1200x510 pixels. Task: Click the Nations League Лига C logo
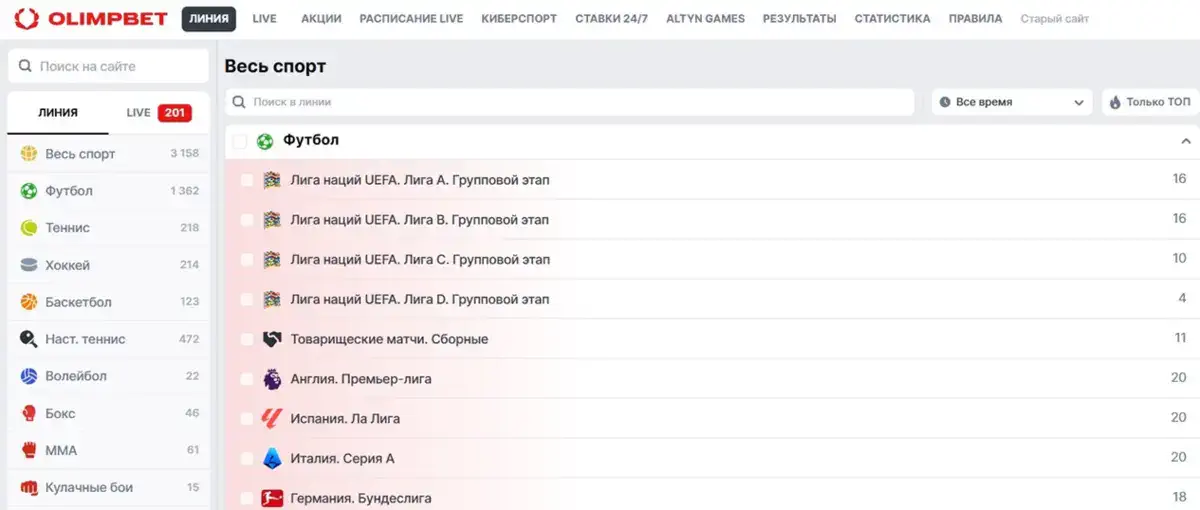click(272, 259)
